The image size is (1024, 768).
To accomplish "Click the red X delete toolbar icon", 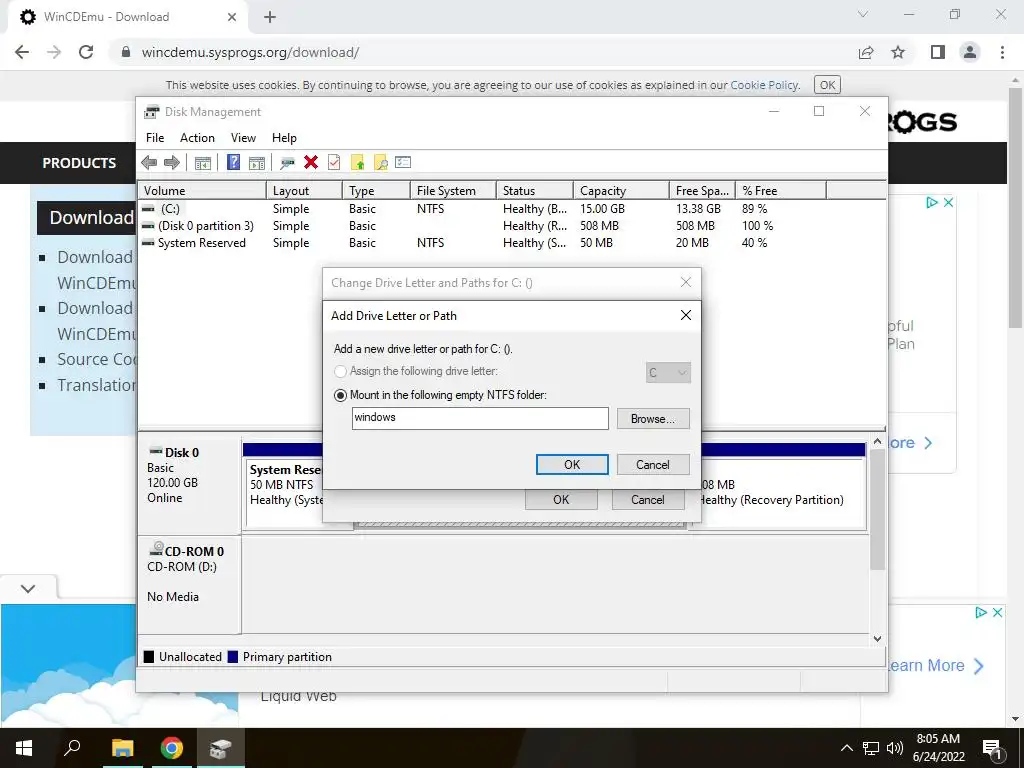I will [311, 162].
